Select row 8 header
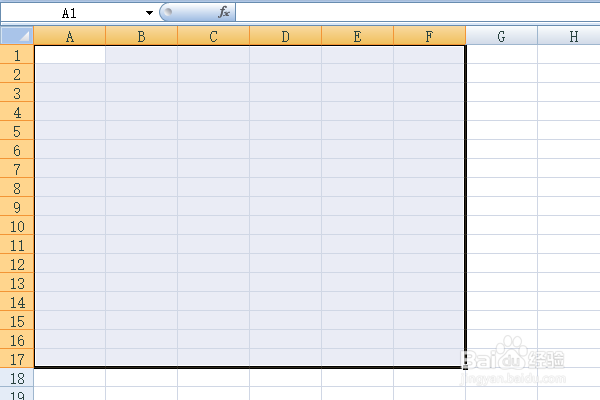 pyautogui.click(x=17, y=188)
